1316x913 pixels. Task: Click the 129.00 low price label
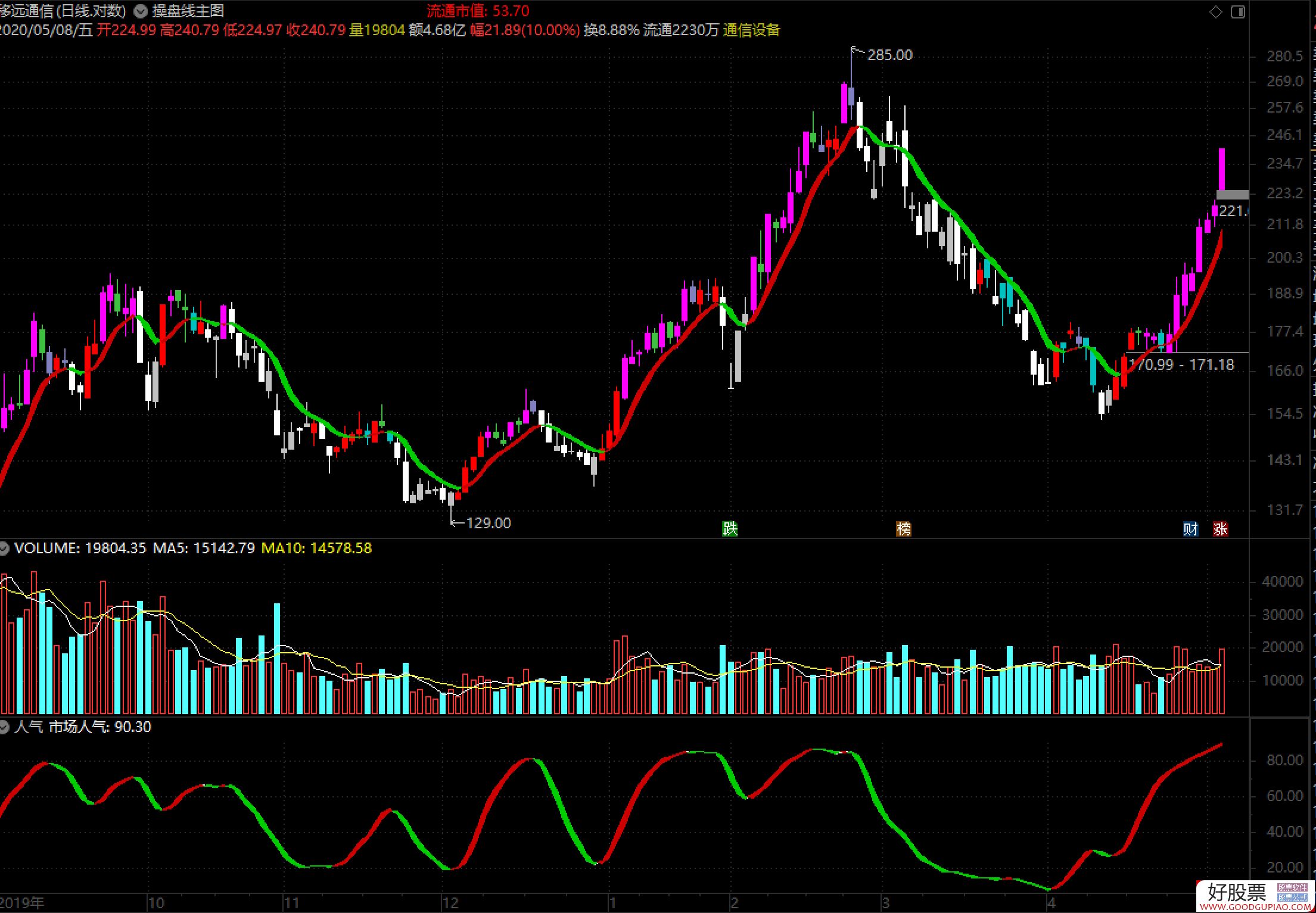point(489,523)
